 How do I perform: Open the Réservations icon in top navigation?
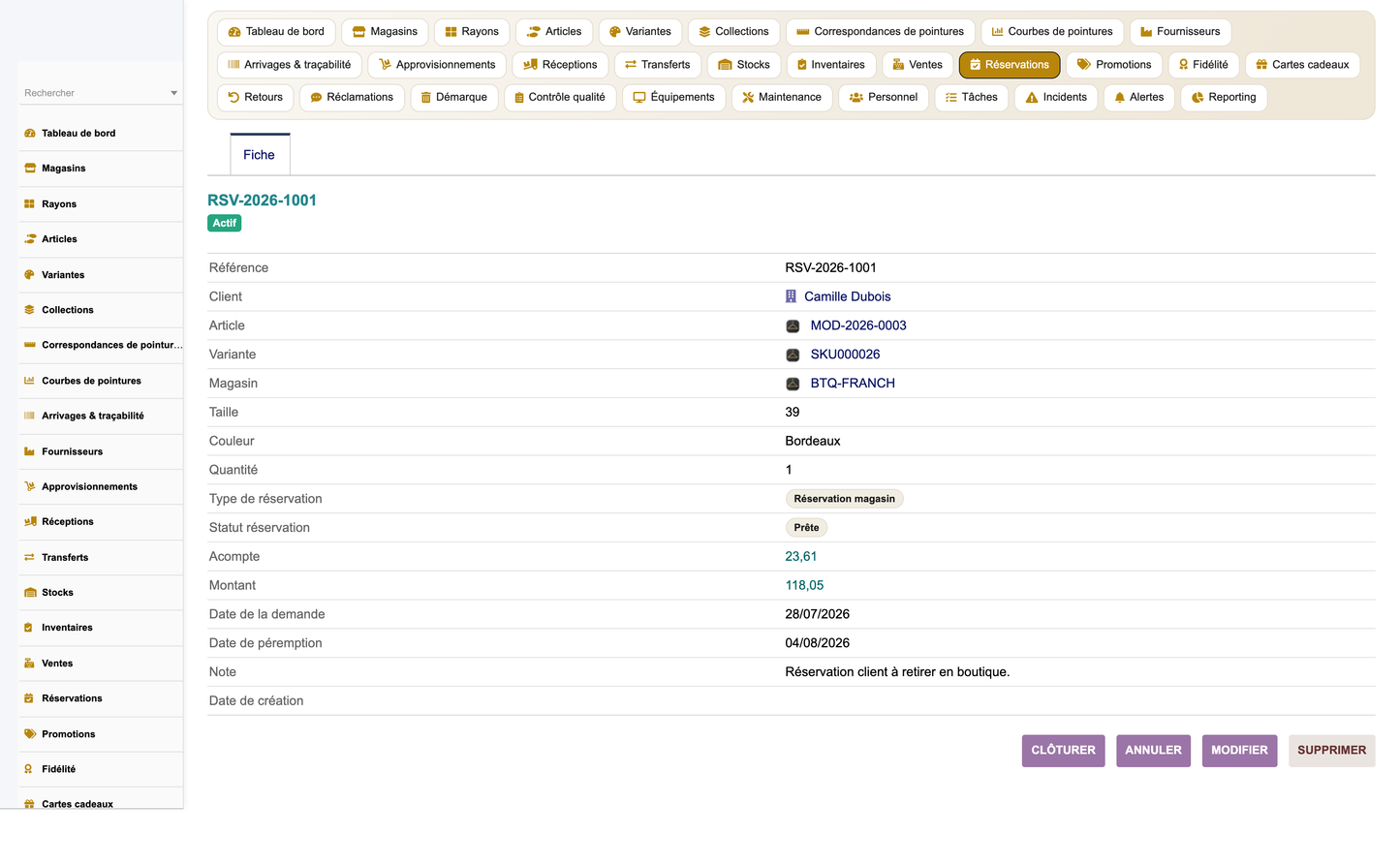(975, 65)
